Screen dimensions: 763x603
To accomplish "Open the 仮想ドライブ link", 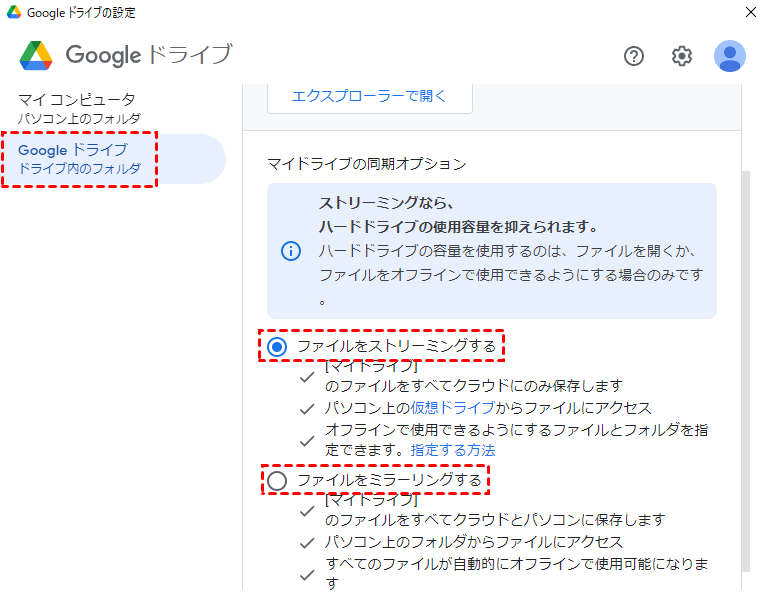I will pos(453,408).
